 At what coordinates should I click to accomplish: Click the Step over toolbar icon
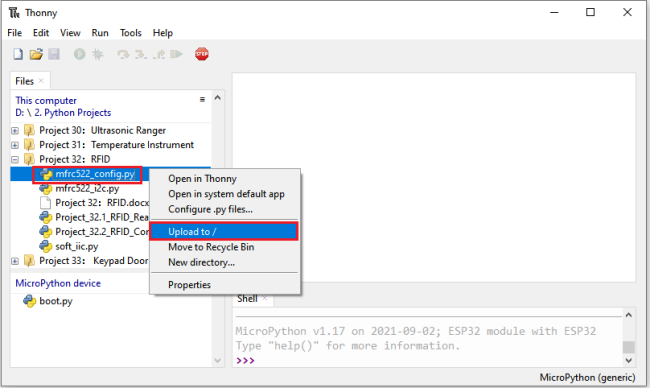123,54
